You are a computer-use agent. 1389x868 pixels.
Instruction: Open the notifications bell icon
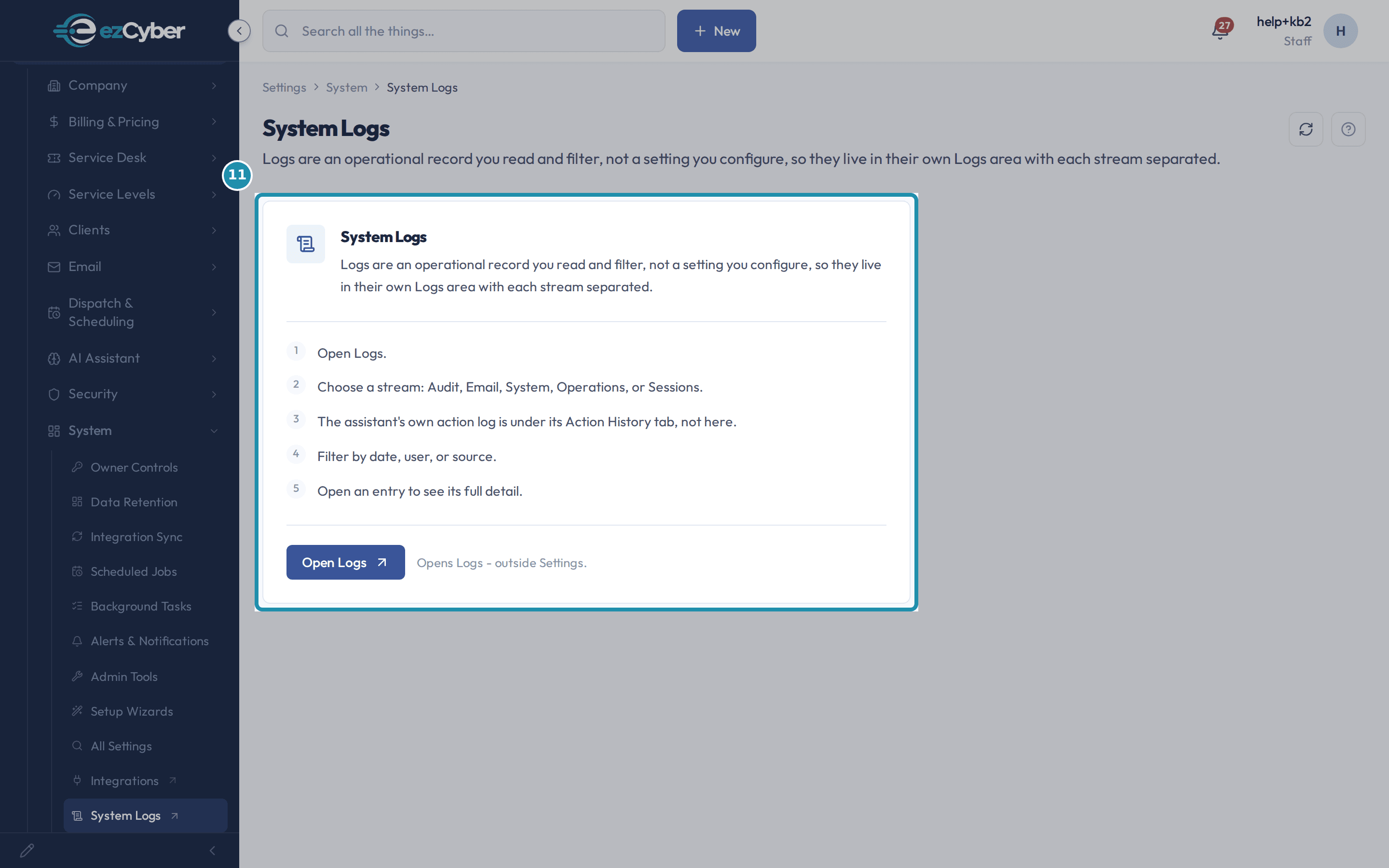pos(1220,30)
